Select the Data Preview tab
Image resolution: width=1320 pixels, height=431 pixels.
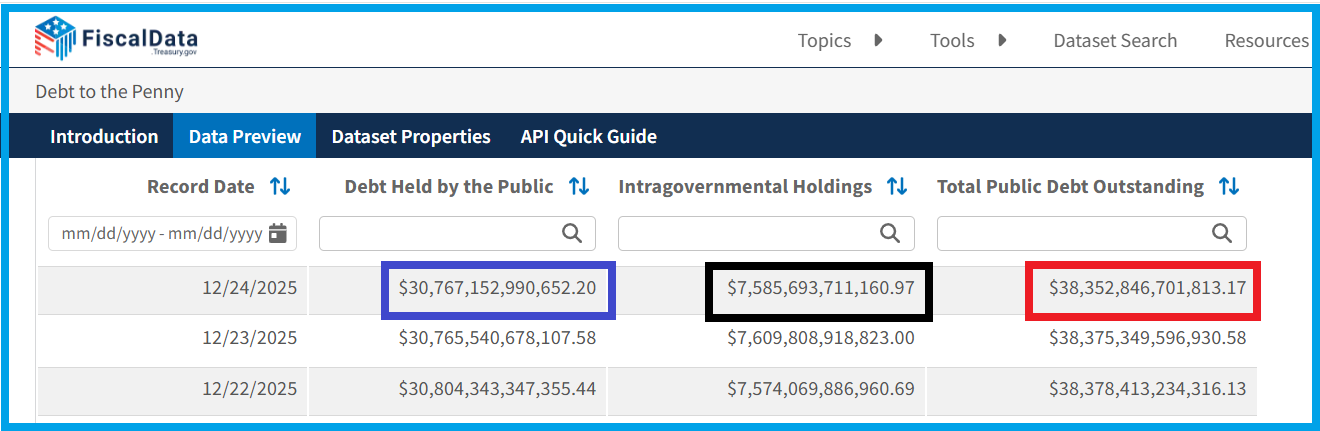tap(245, 136)
